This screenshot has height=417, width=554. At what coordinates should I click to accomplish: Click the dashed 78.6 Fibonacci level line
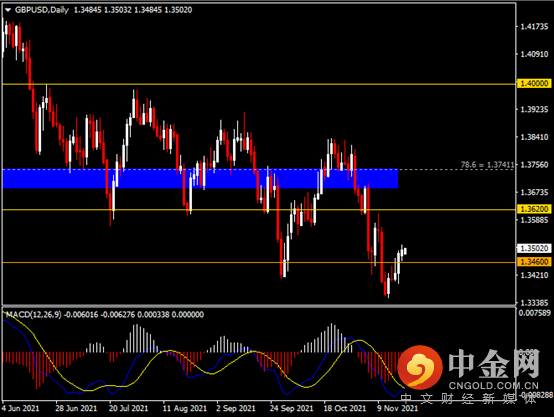[456, 169]
